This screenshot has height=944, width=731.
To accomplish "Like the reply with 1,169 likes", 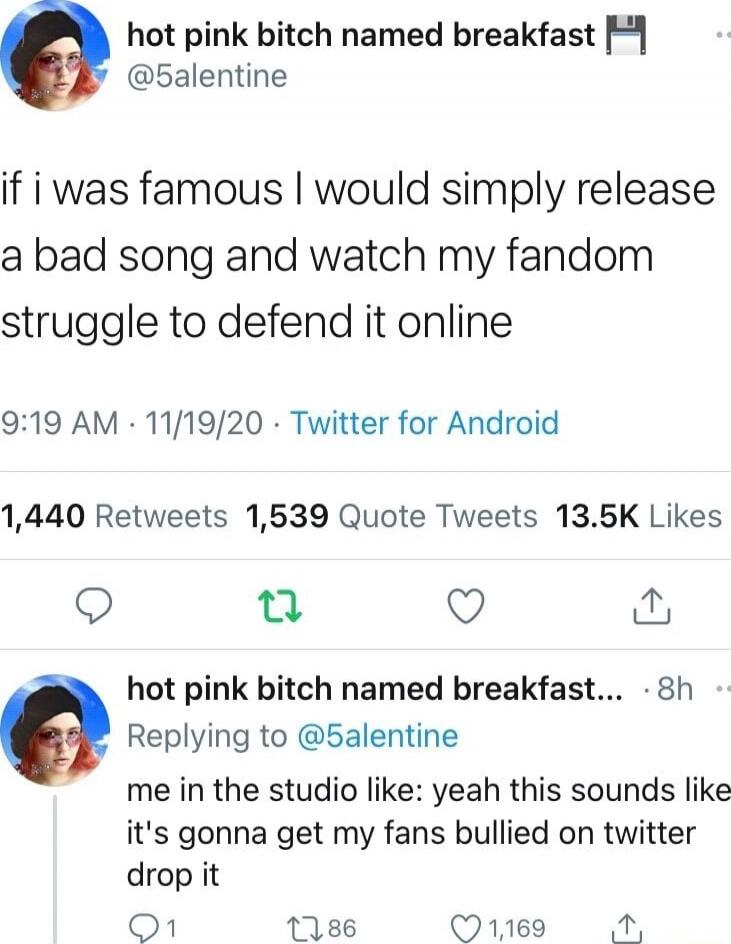I will click(x=499, y=928).
